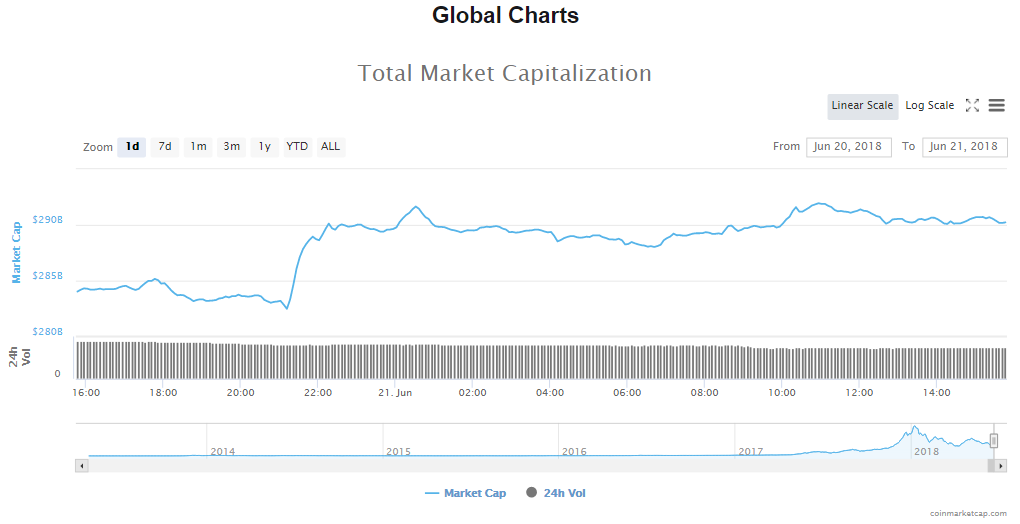This screenshot has width=1020, height=524.
Task: Select Linear Scale option
Action: coord(862,106)
